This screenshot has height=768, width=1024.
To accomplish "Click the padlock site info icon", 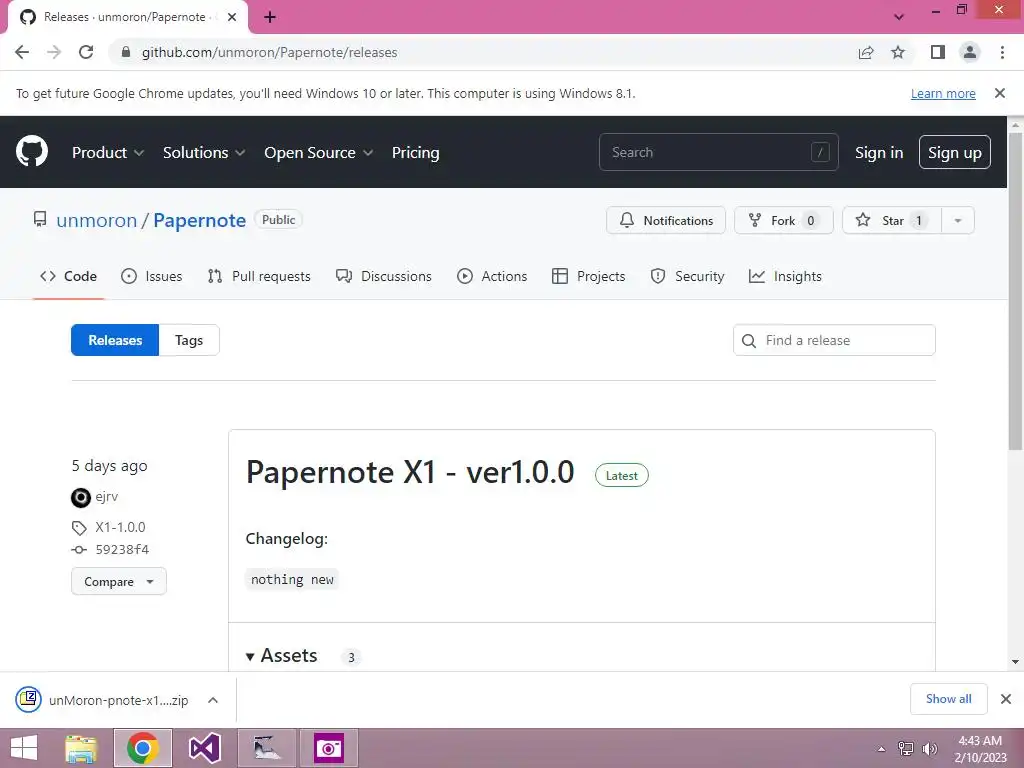I will (126, 52).
